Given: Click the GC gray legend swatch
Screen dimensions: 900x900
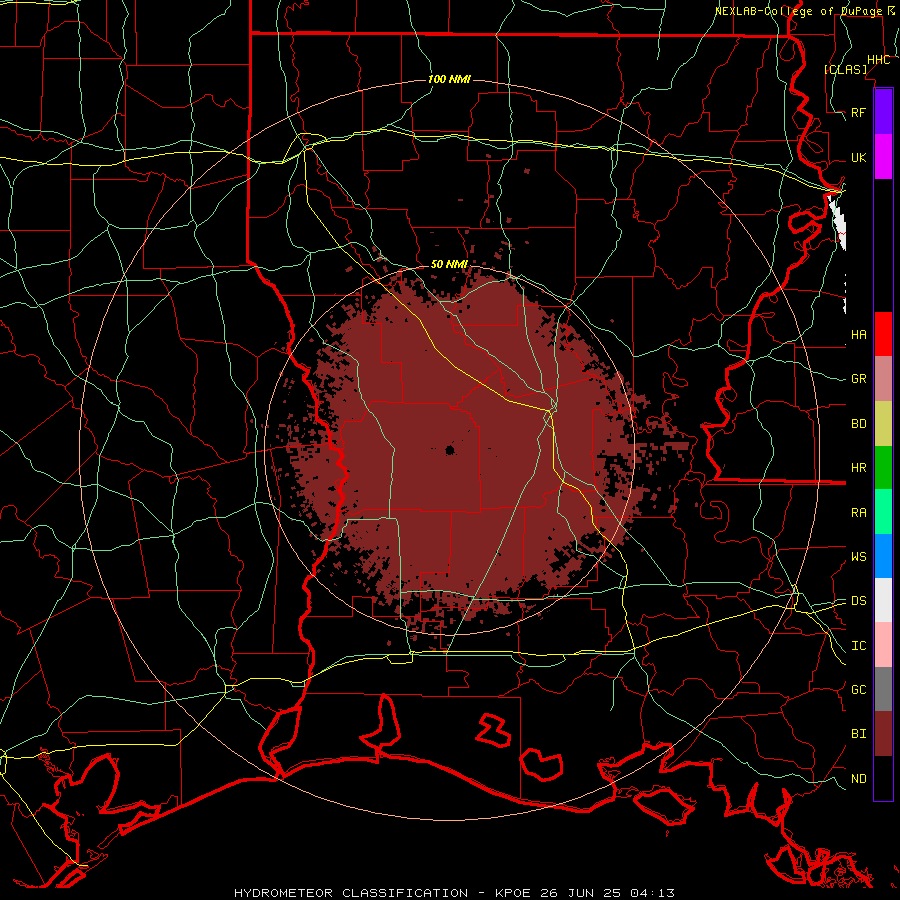Looking at the screenshot, I should pos(883,689).
